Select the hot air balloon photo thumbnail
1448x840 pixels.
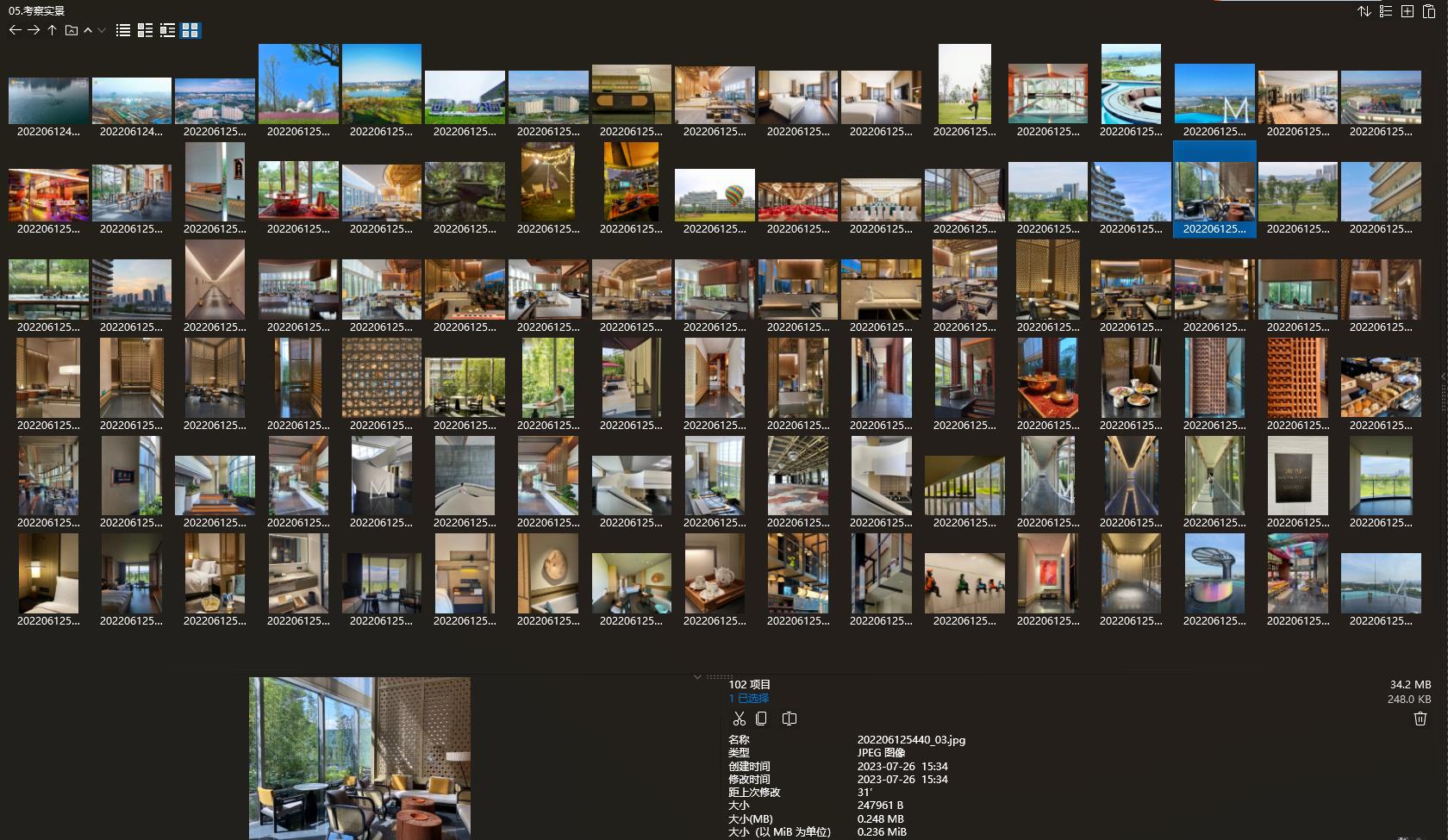(715, 195)
